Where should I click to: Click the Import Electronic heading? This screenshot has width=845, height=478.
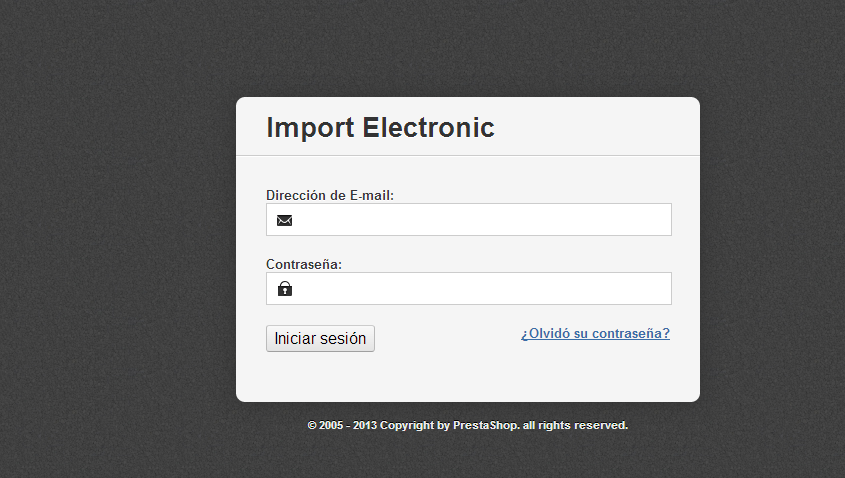pos(380,128)
